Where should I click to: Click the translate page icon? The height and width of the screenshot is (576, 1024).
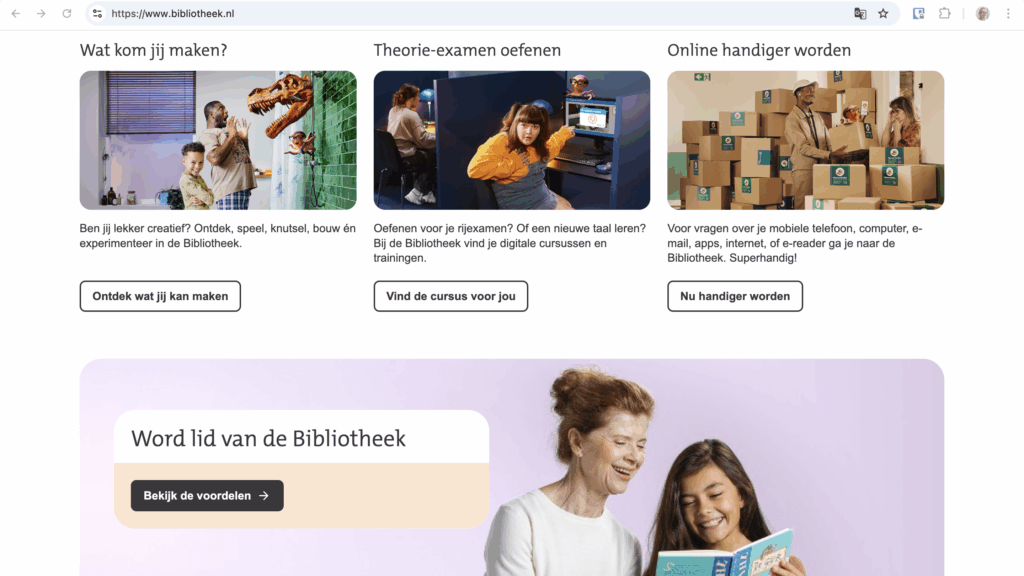(860, 13)
